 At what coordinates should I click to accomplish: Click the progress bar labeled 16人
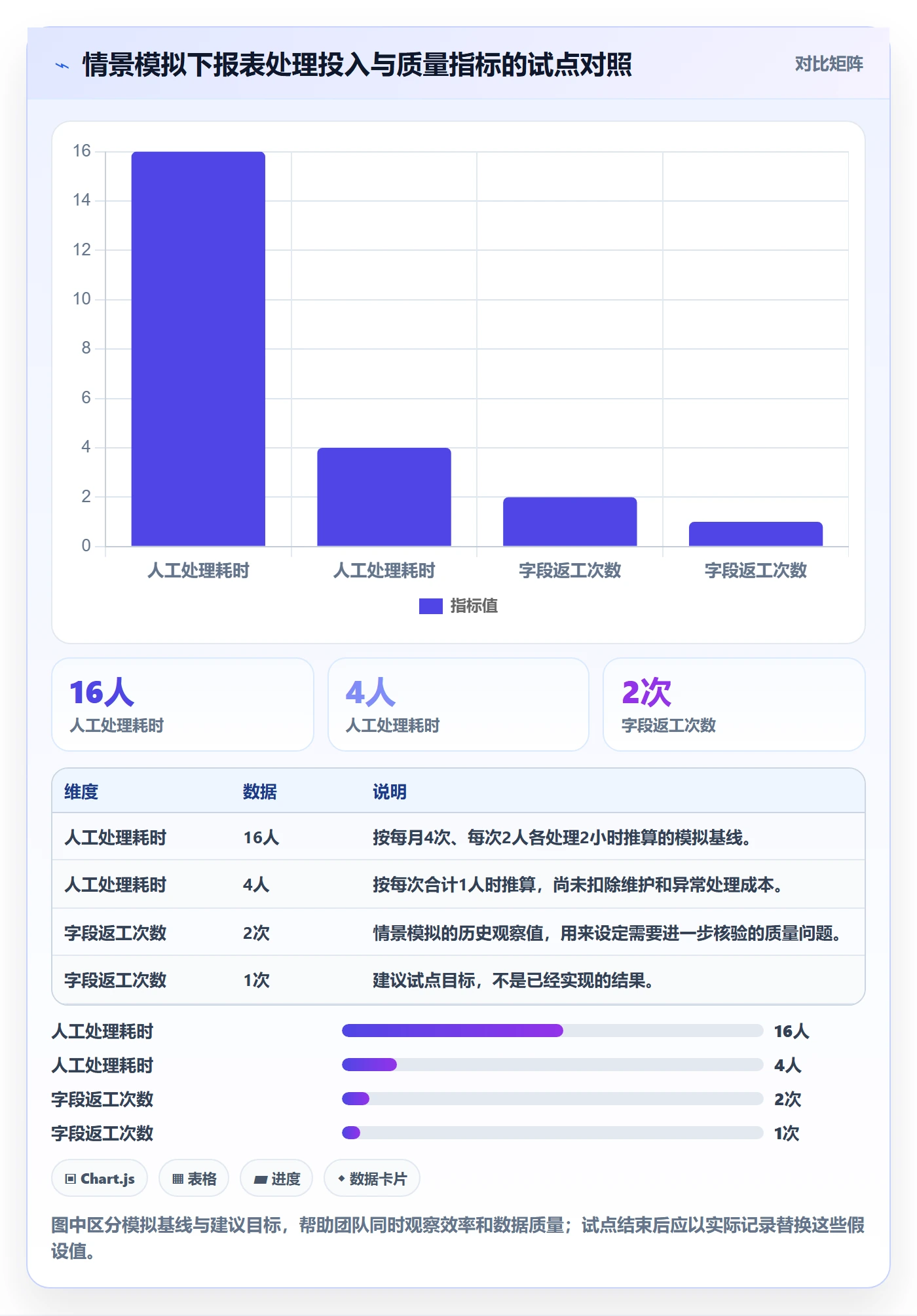(x=552, y=1031)
